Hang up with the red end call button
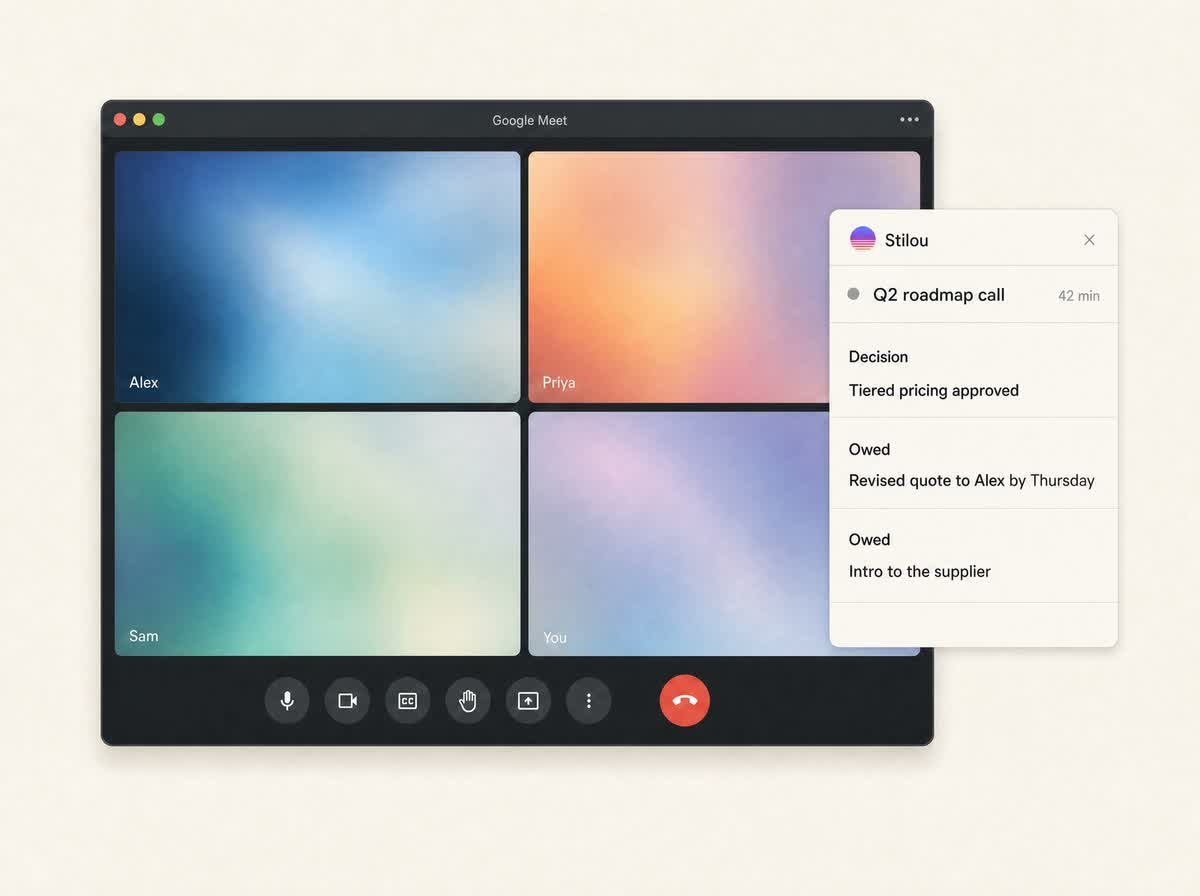1200x896 pixels. pos(685,700)
